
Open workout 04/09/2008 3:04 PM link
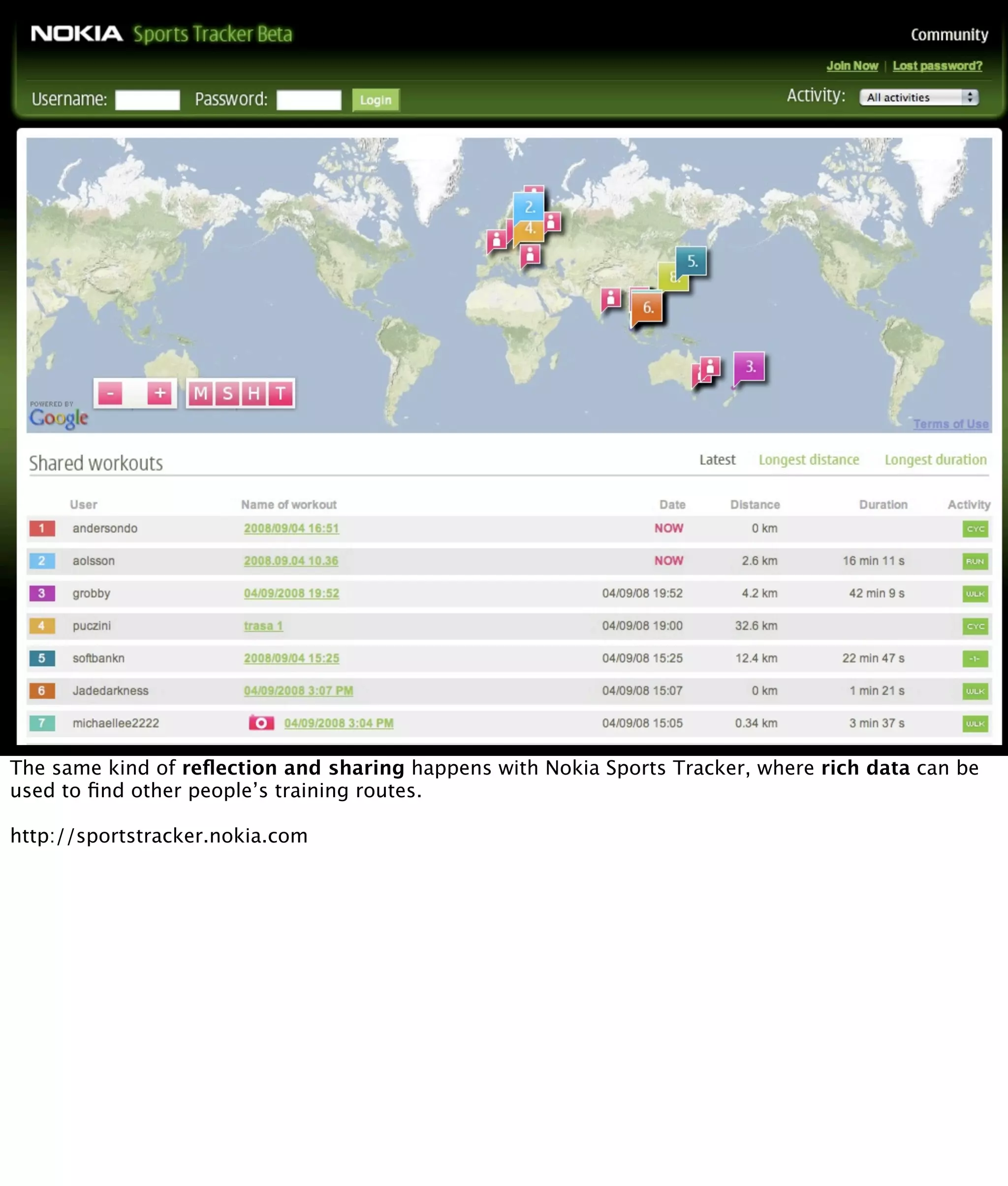tap(339, 723)
